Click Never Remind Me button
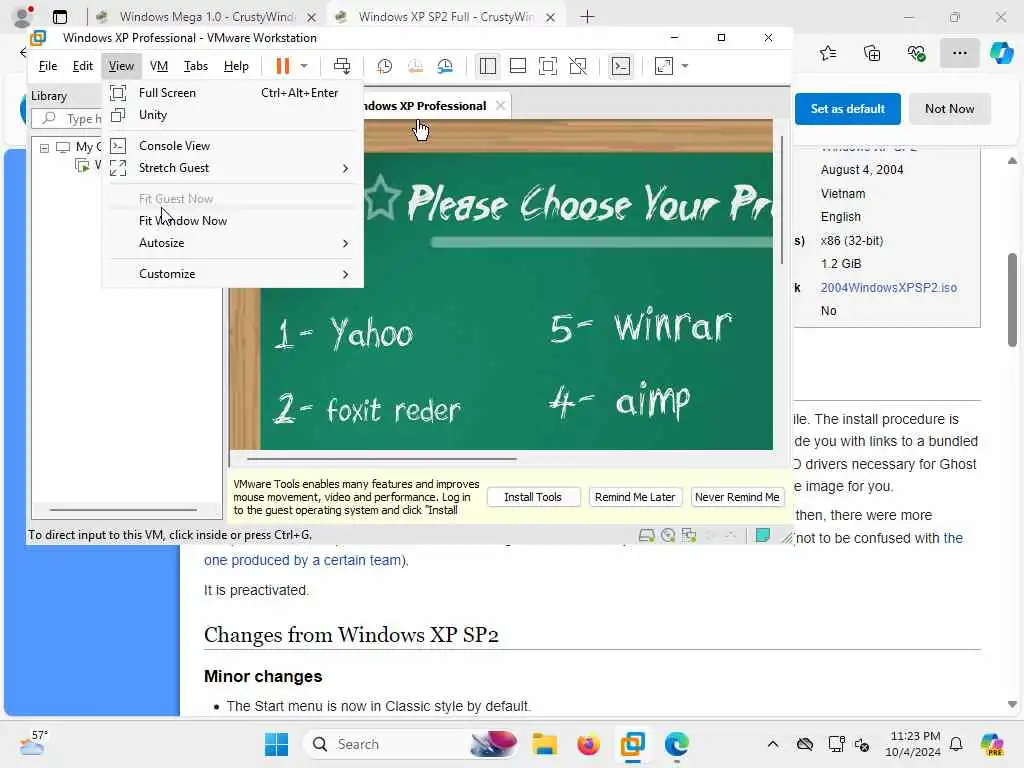The height and width of the screenshot is (768, 1024). coord(737,497)
